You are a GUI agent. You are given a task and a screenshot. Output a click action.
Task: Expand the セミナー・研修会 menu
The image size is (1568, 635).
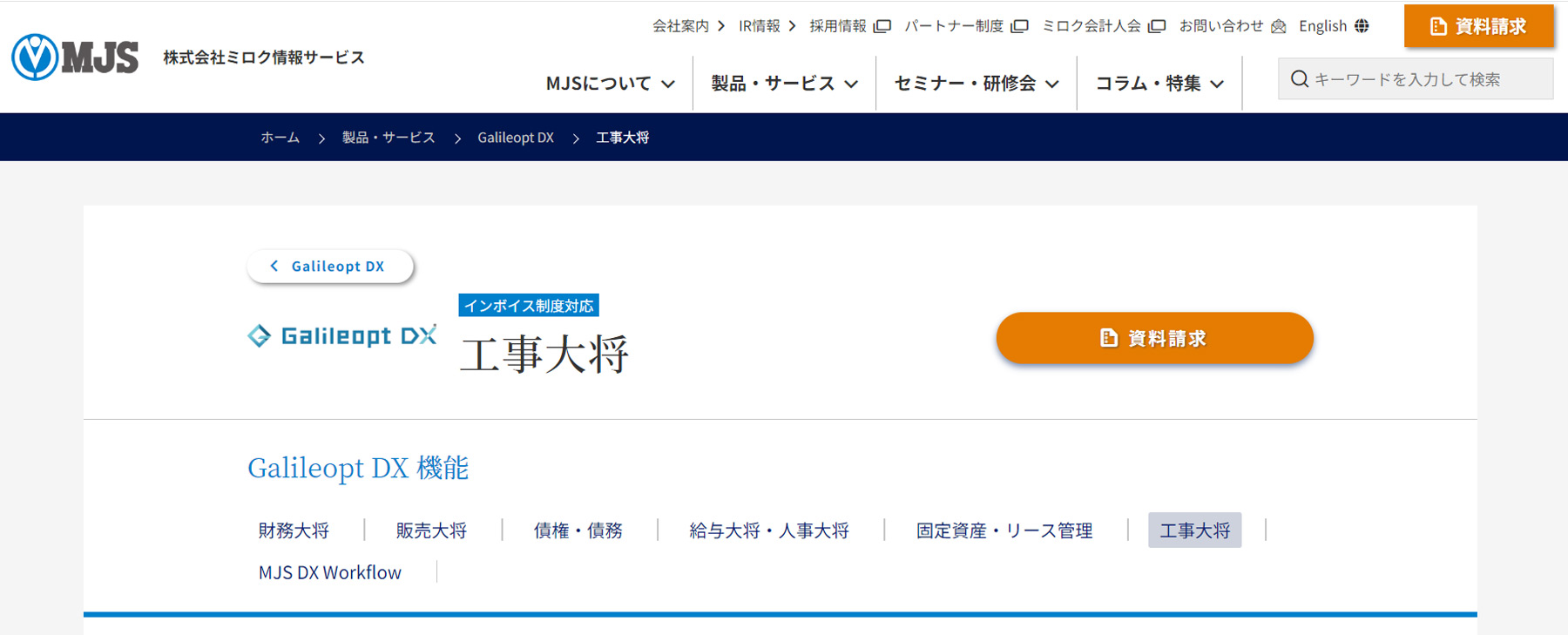(976, 84)
